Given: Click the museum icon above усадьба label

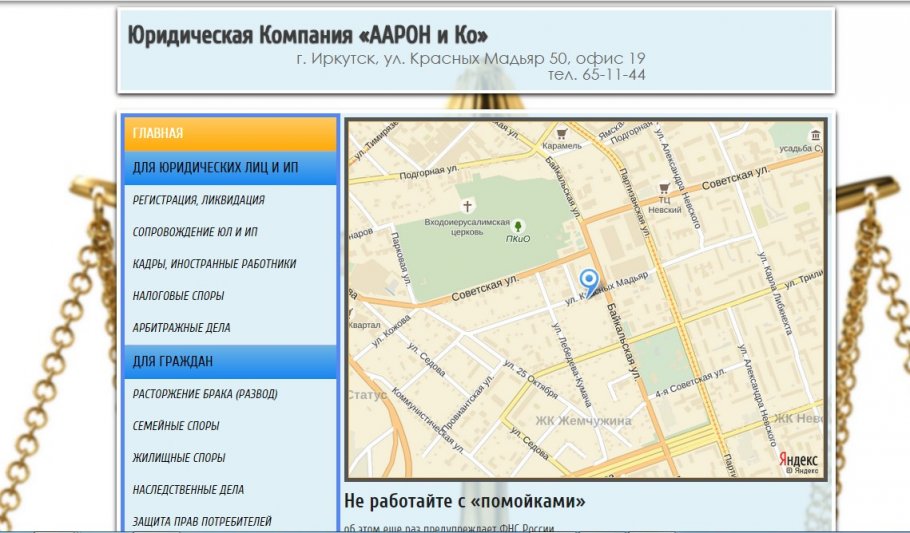Looking at the screenshot, I should click(817, 135).
